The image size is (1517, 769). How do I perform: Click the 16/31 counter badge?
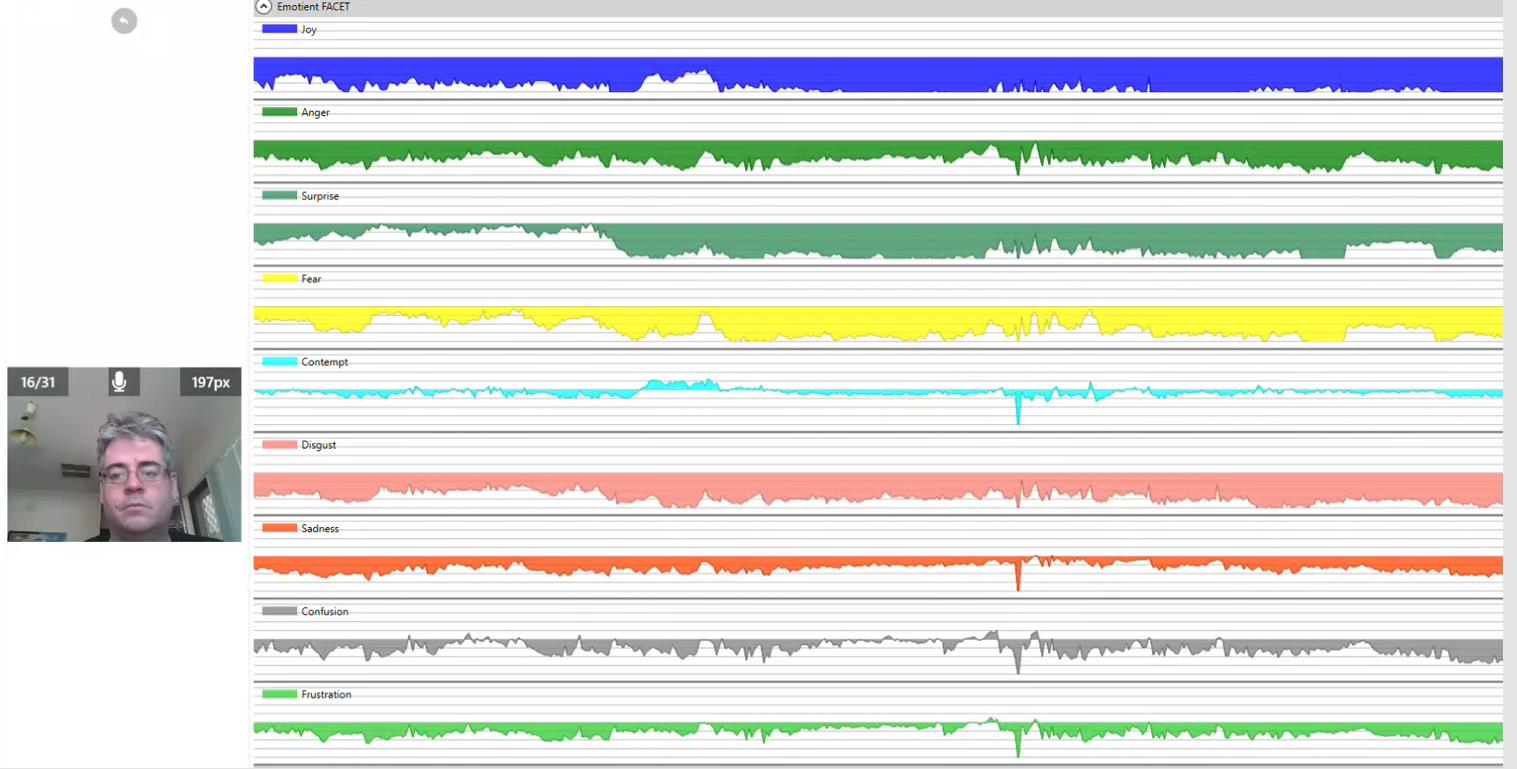click(38, 382)
